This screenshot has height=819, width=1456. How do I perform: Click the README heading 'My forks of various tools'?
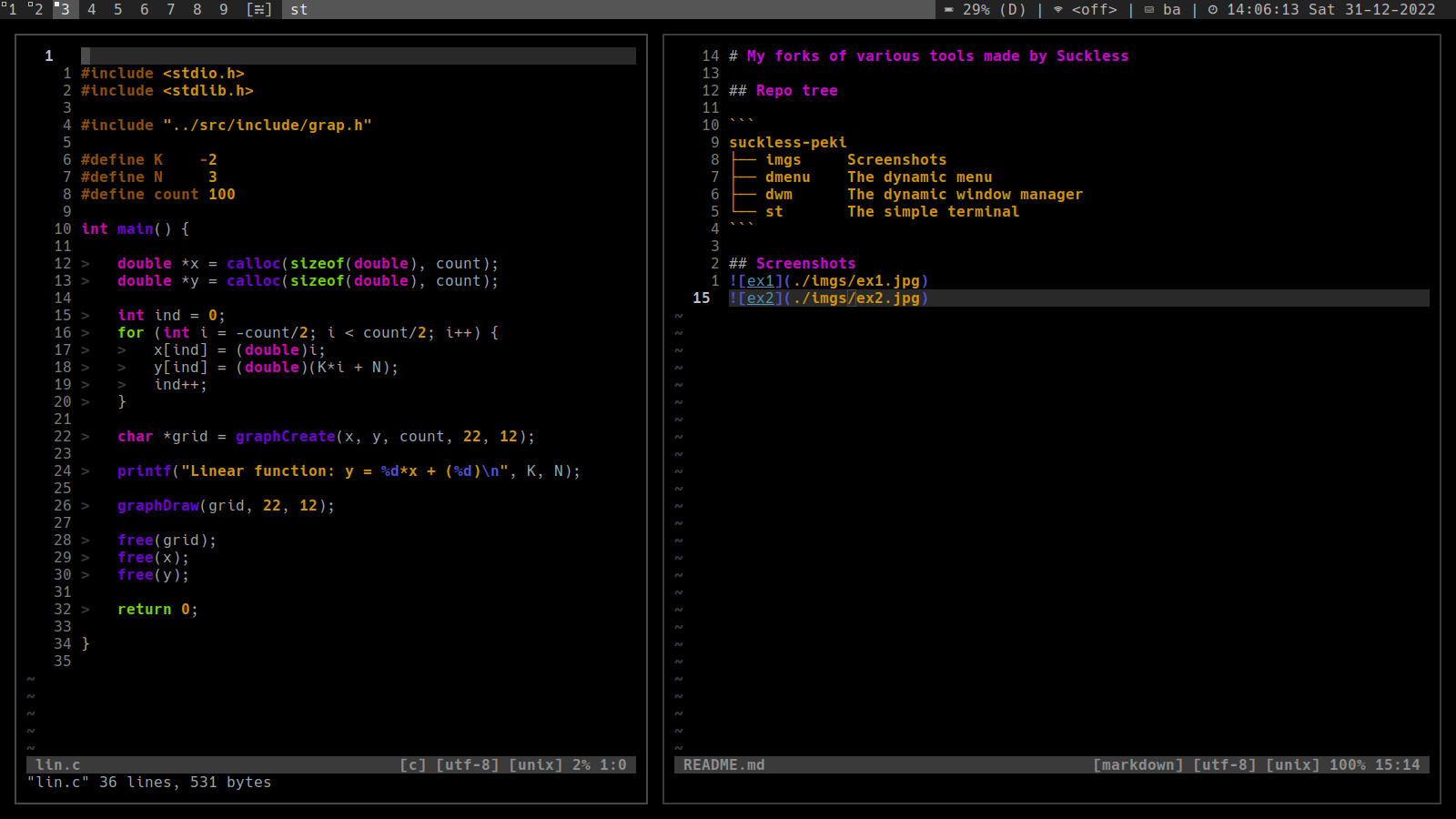[x=929, y=56]
